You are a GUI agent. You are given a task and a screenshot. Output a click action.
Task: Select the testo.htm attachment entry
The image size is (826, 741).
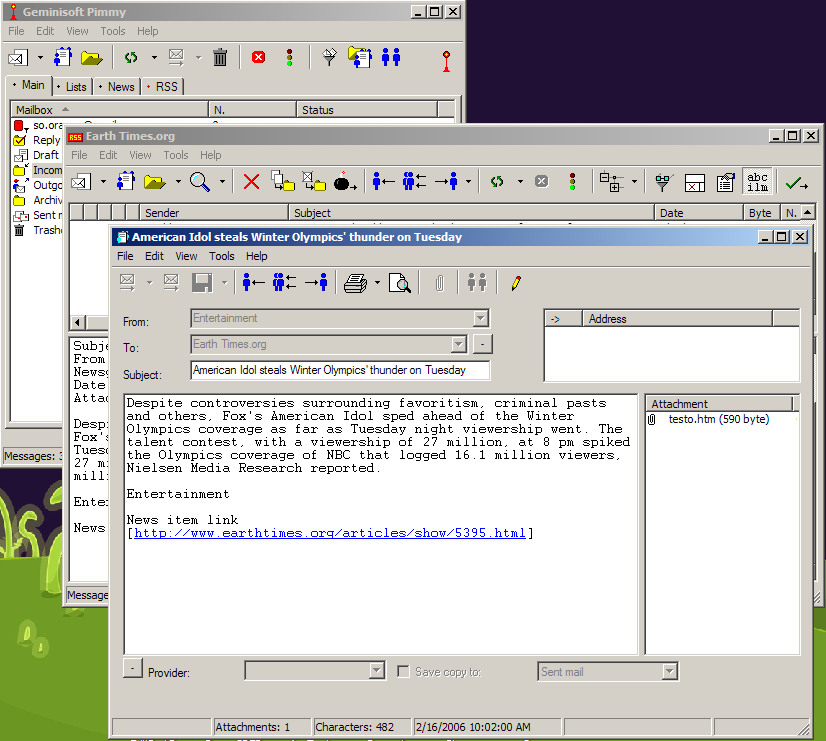719,419
